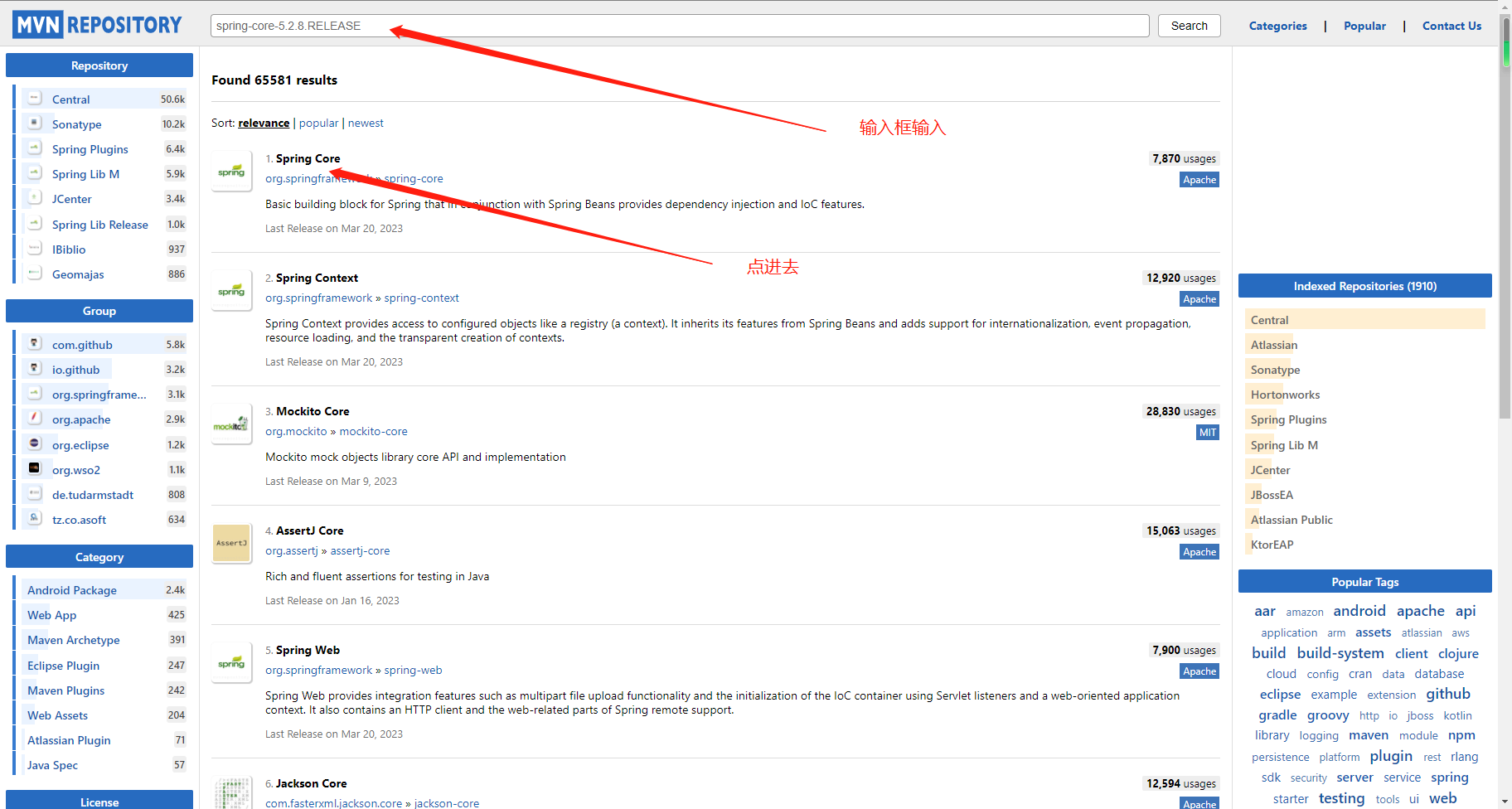The image size is (1512, 809).
Task: Filter by Android Package category
Action: [x=72, y=590]
